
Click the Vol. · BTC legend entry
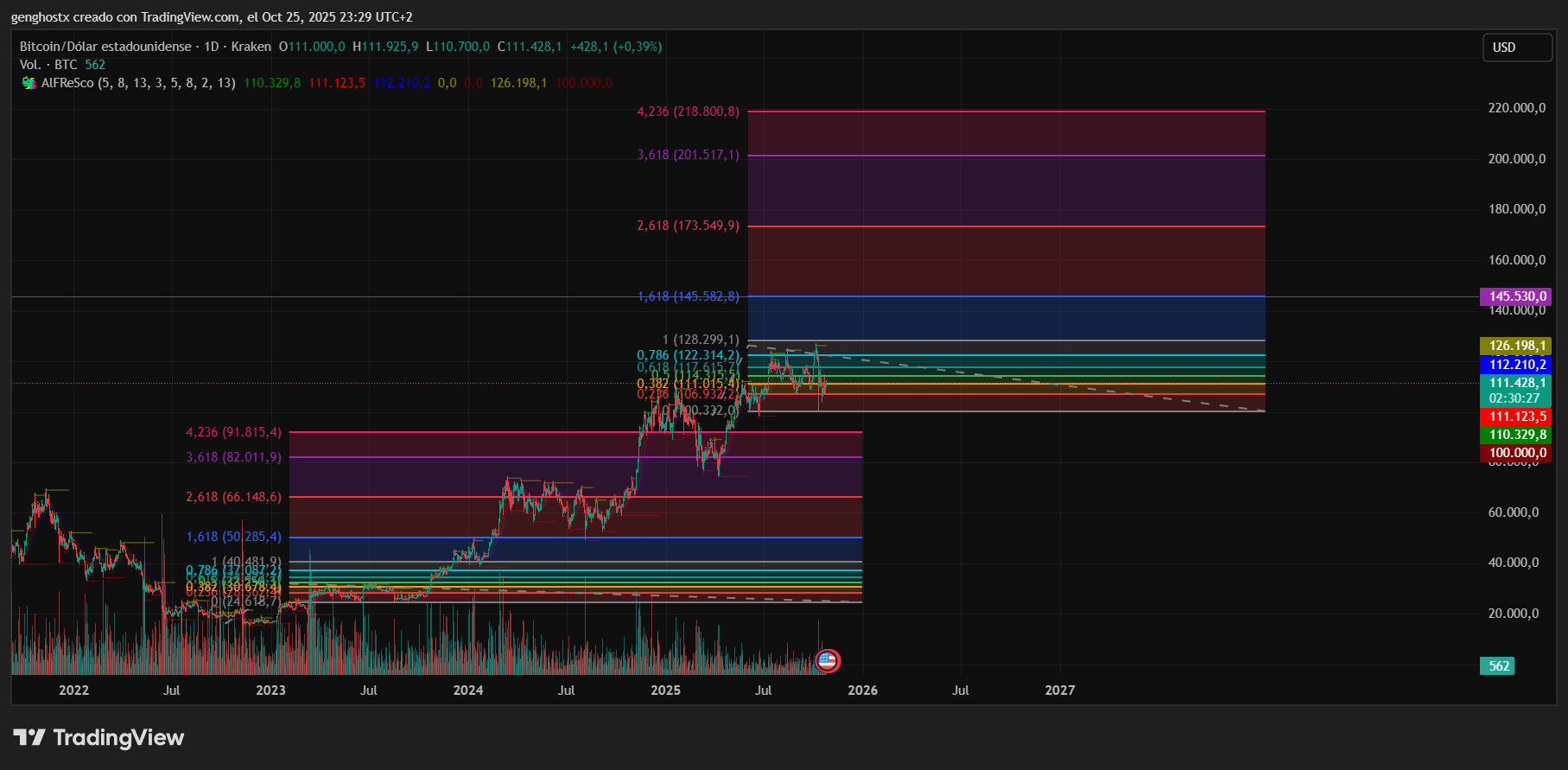click(48, 65)
